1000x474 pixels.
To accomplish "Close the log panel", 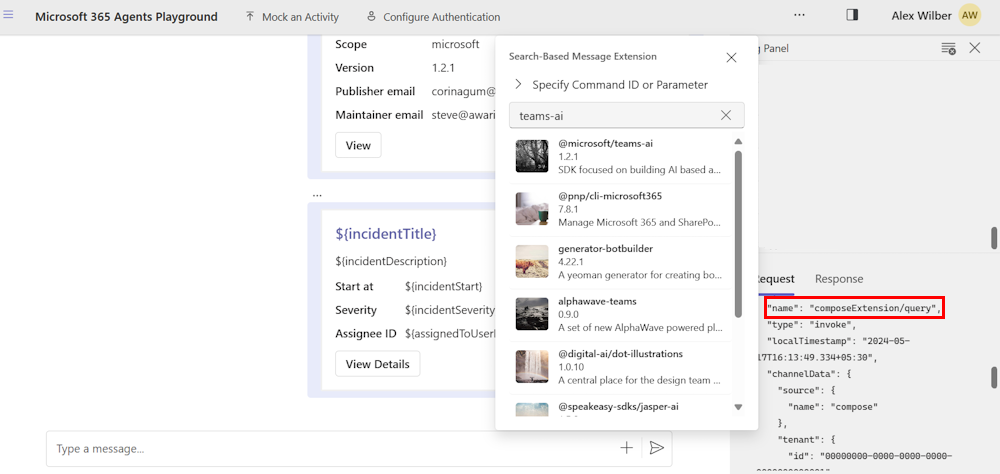I will click(x=974, y=48).
